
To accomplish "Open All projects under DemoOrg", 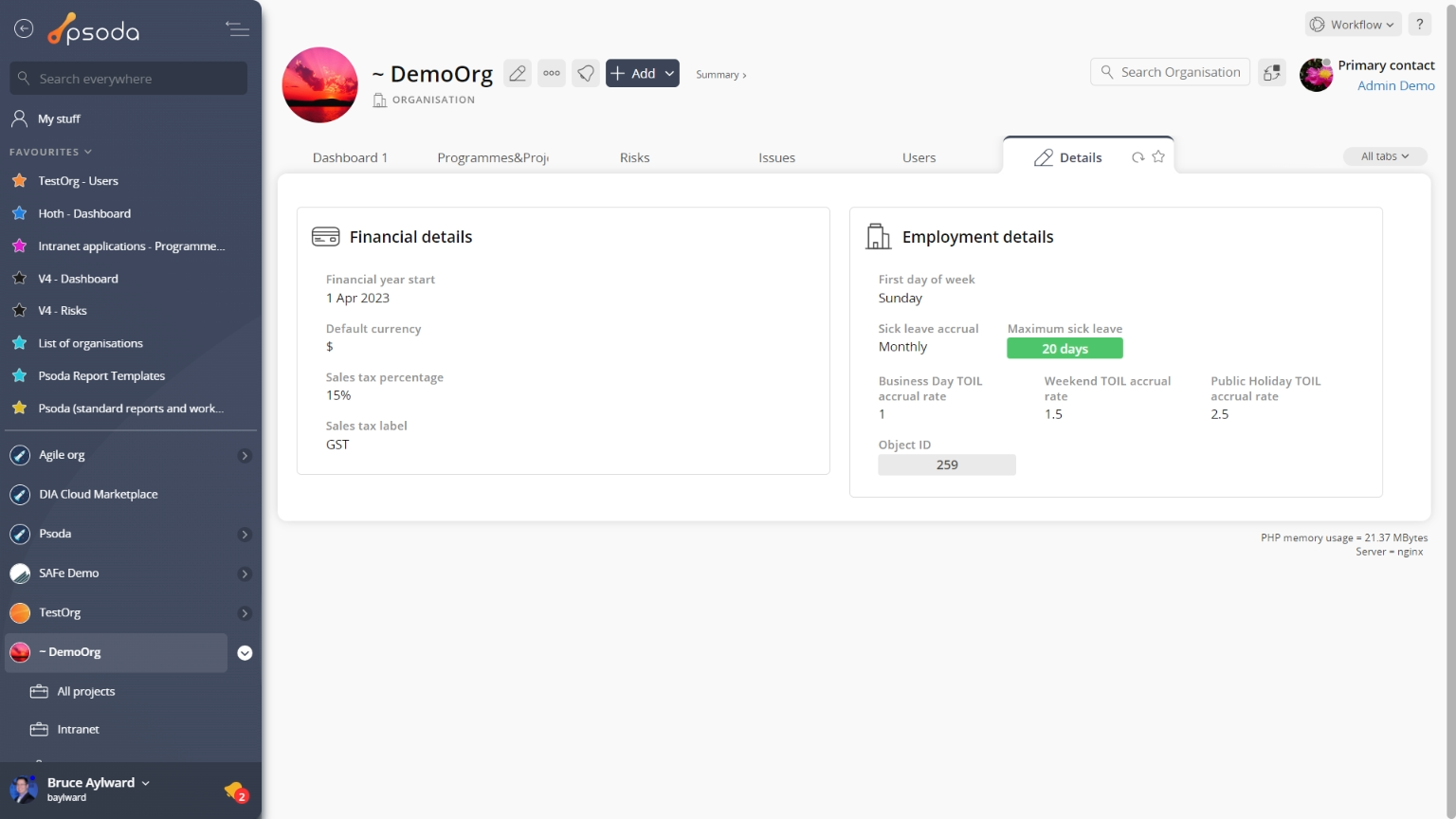I will 86,692.
